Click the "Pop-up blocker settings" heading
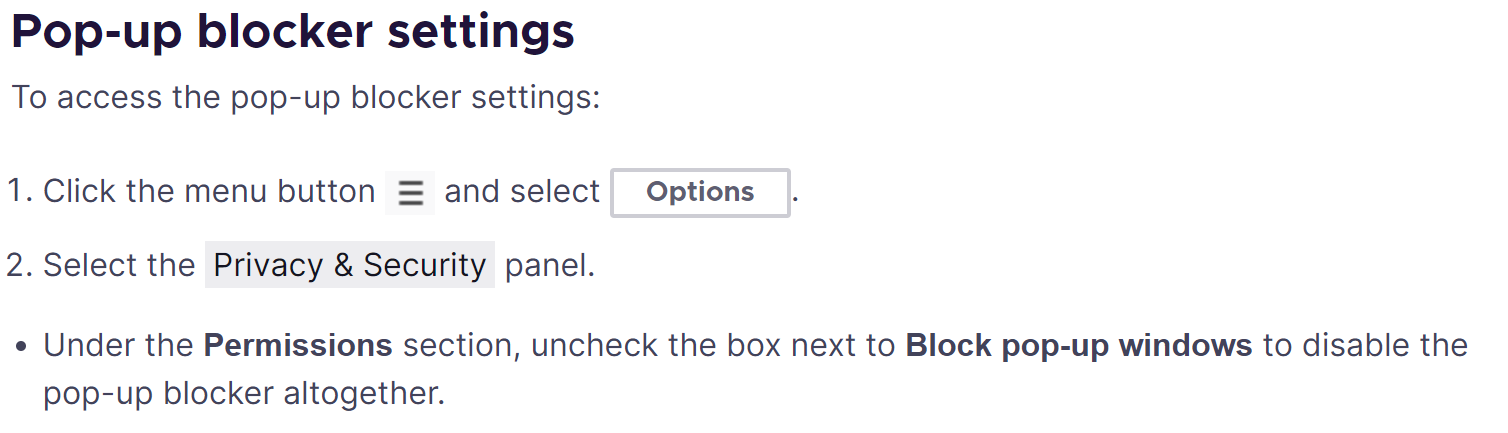Viewport: 1508px width, 433px height. (x=293, y=32)
